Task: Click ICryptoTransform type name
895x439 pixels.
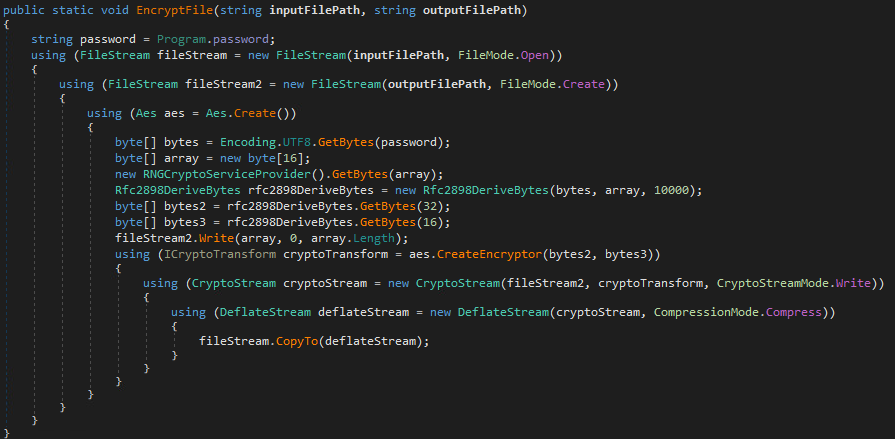Action: click(x=220, y=255)
